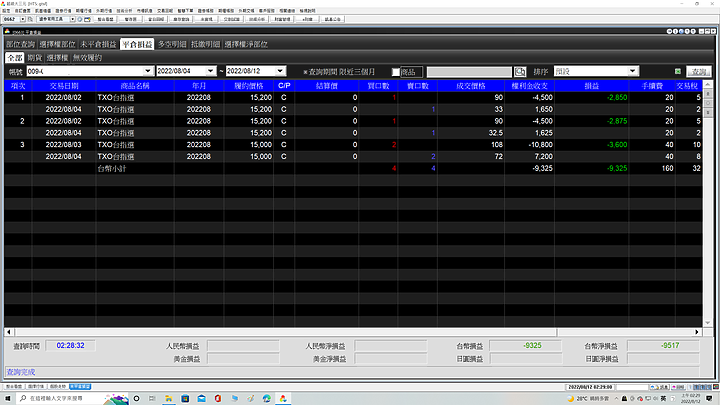Screen dimensions: 720x405
Task: Click the 查詢完成 status message
Action: click(x=21, y=372)
